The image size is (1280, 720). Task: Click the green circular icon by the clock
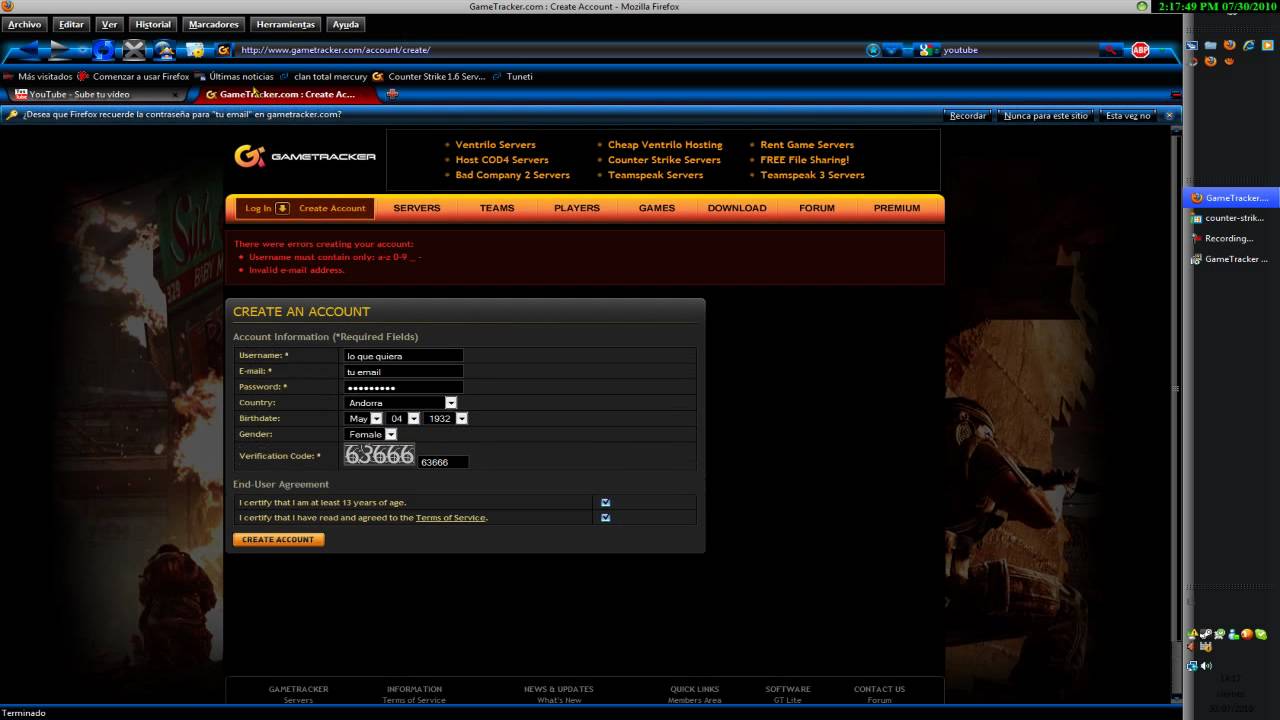[x=1142, y=6]
